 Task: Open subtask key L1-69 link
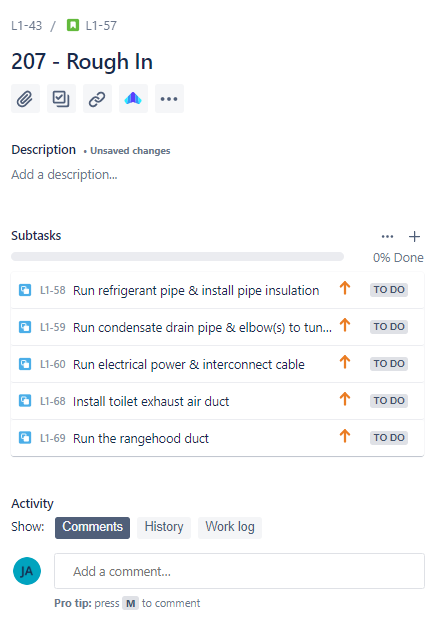[x=53, y=438]
